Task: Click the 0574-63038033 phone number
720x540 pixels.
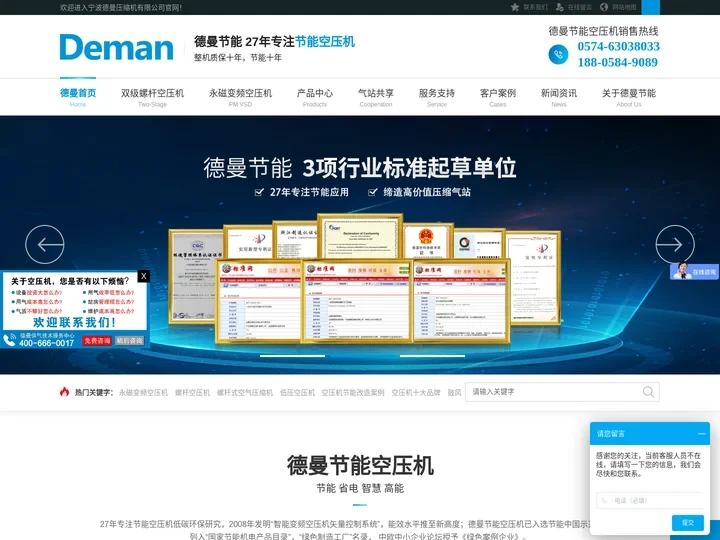Action: click(x=619, y=46)
